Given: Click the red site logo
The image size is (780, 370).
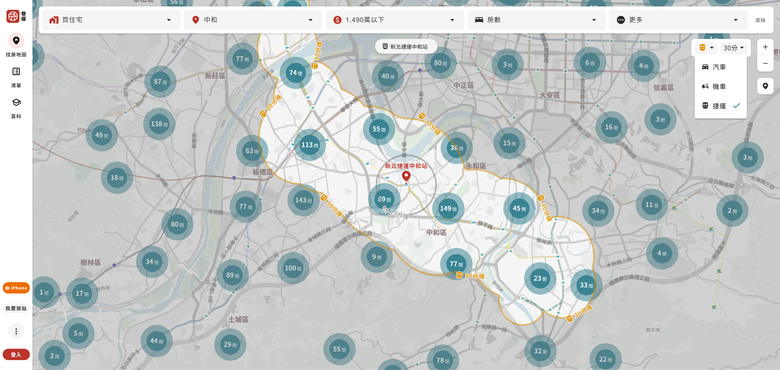Looking at the screenshot, I should point(13,16).
